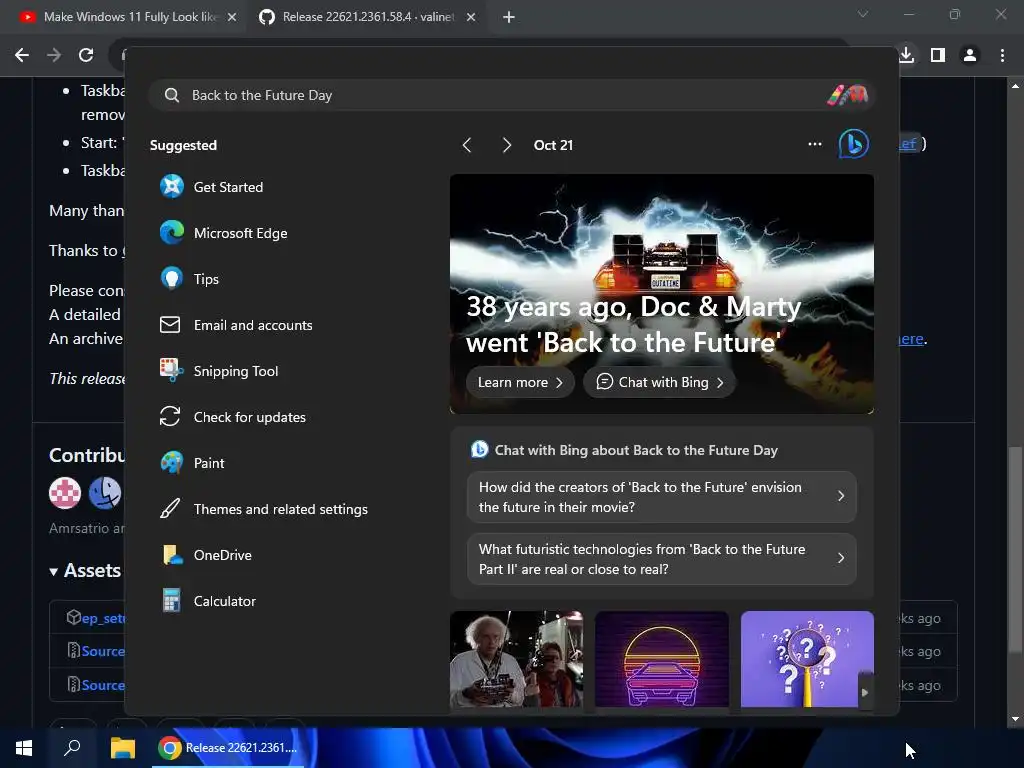Click the taskbar Search icon
Viewport: 1024px width, 768px height.
[72, 748]
